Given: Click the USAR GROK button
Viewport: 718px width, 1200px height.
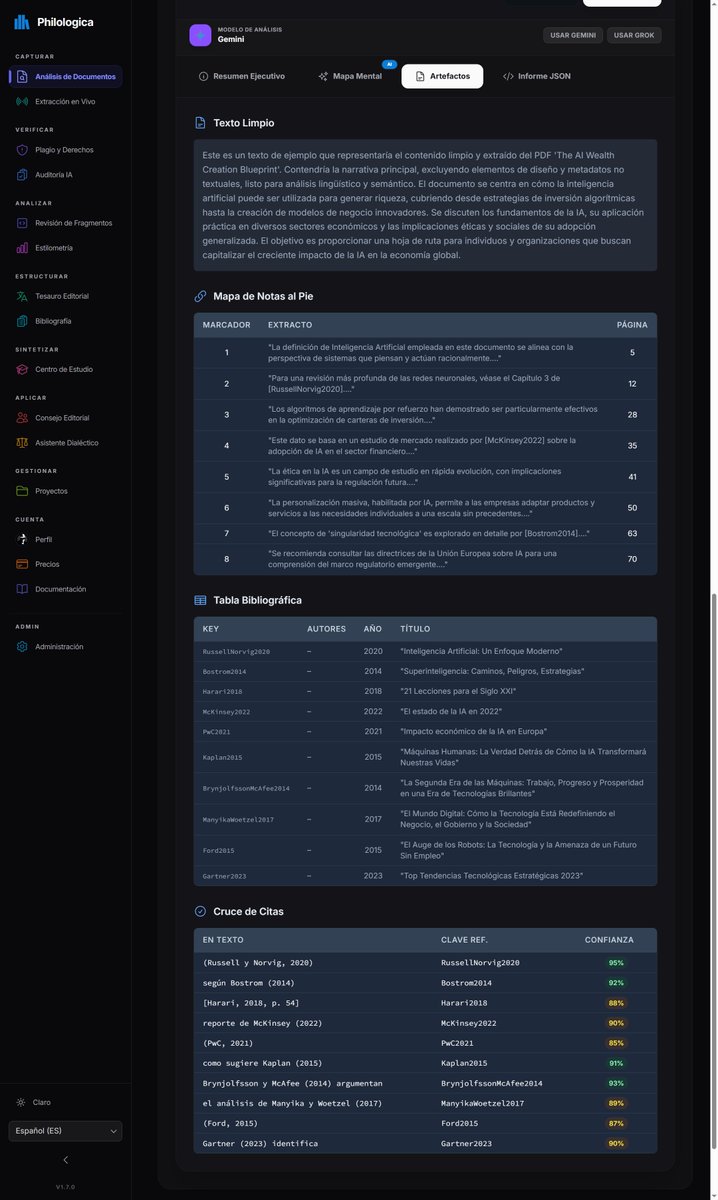Looking at the screenshot, I should click(x=634, y=35).
